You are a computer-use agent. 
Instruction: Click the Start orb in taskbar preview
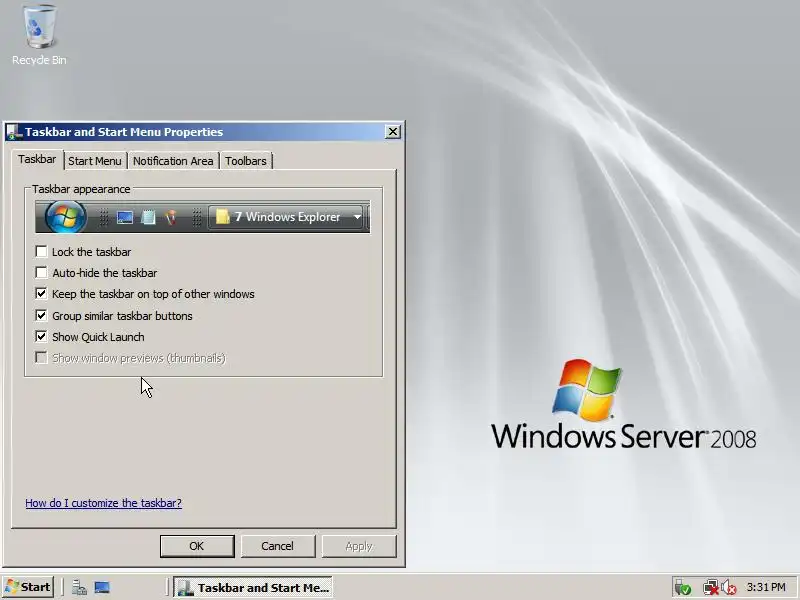coord(65,217)
